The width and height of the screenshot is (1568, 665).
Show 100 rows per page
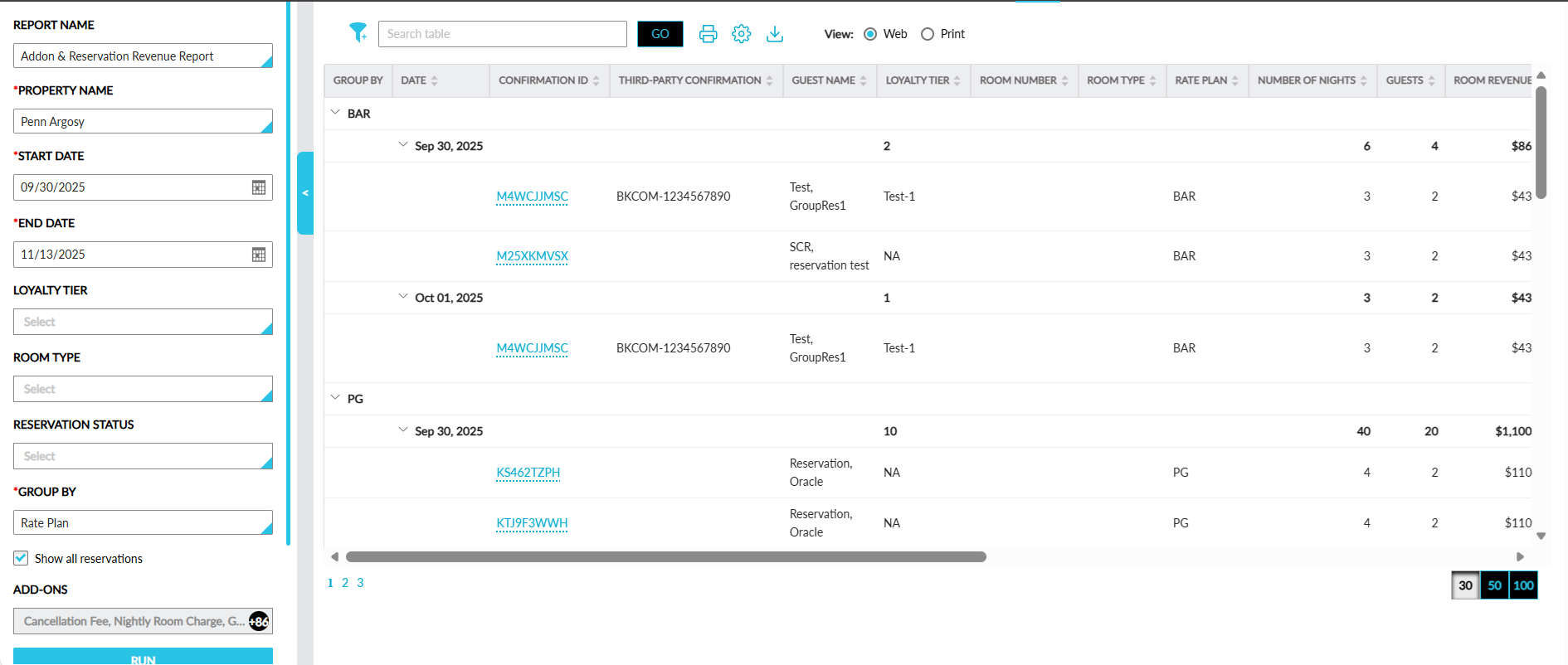1523,585
